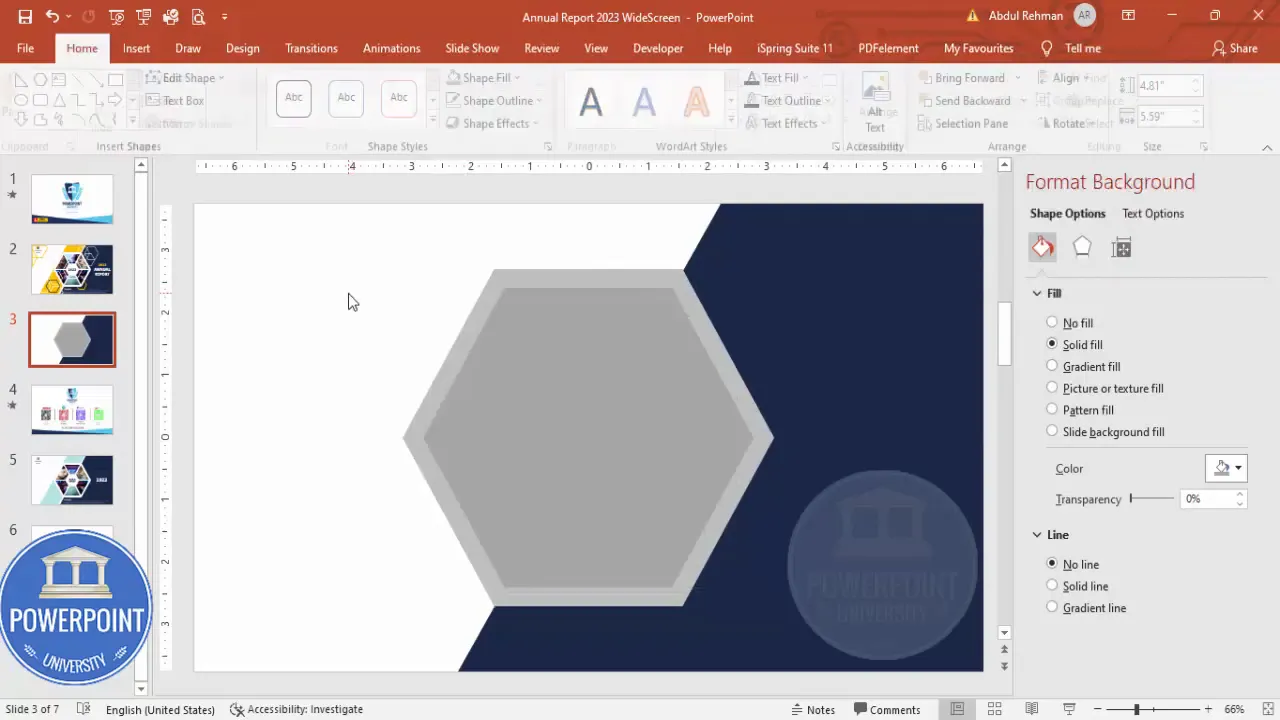Adjust the Transparency slider

[x=1152, y=498]
